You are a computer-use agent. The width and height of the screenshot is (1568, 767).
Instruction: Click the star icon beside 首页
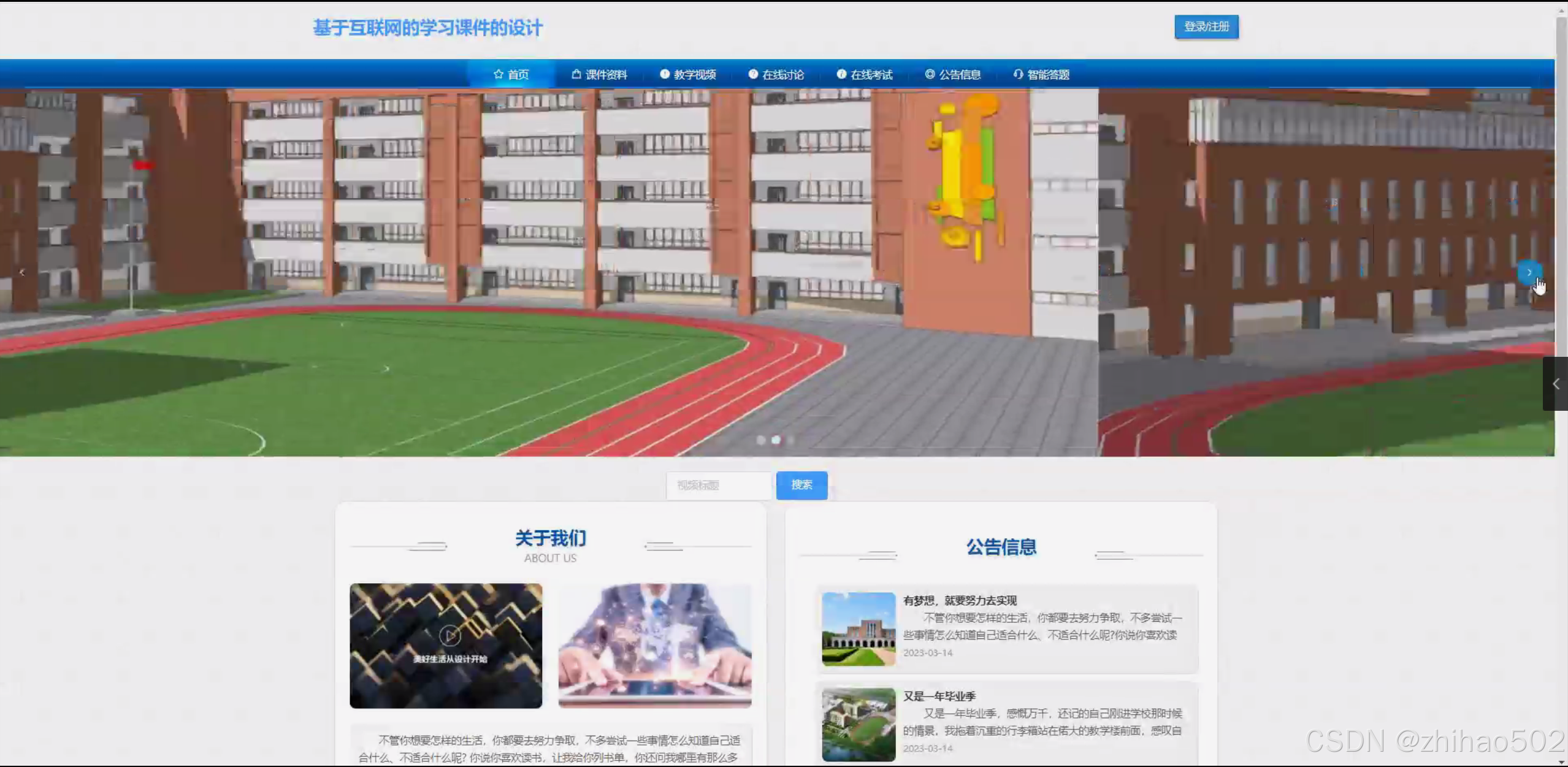click(498, 74)
